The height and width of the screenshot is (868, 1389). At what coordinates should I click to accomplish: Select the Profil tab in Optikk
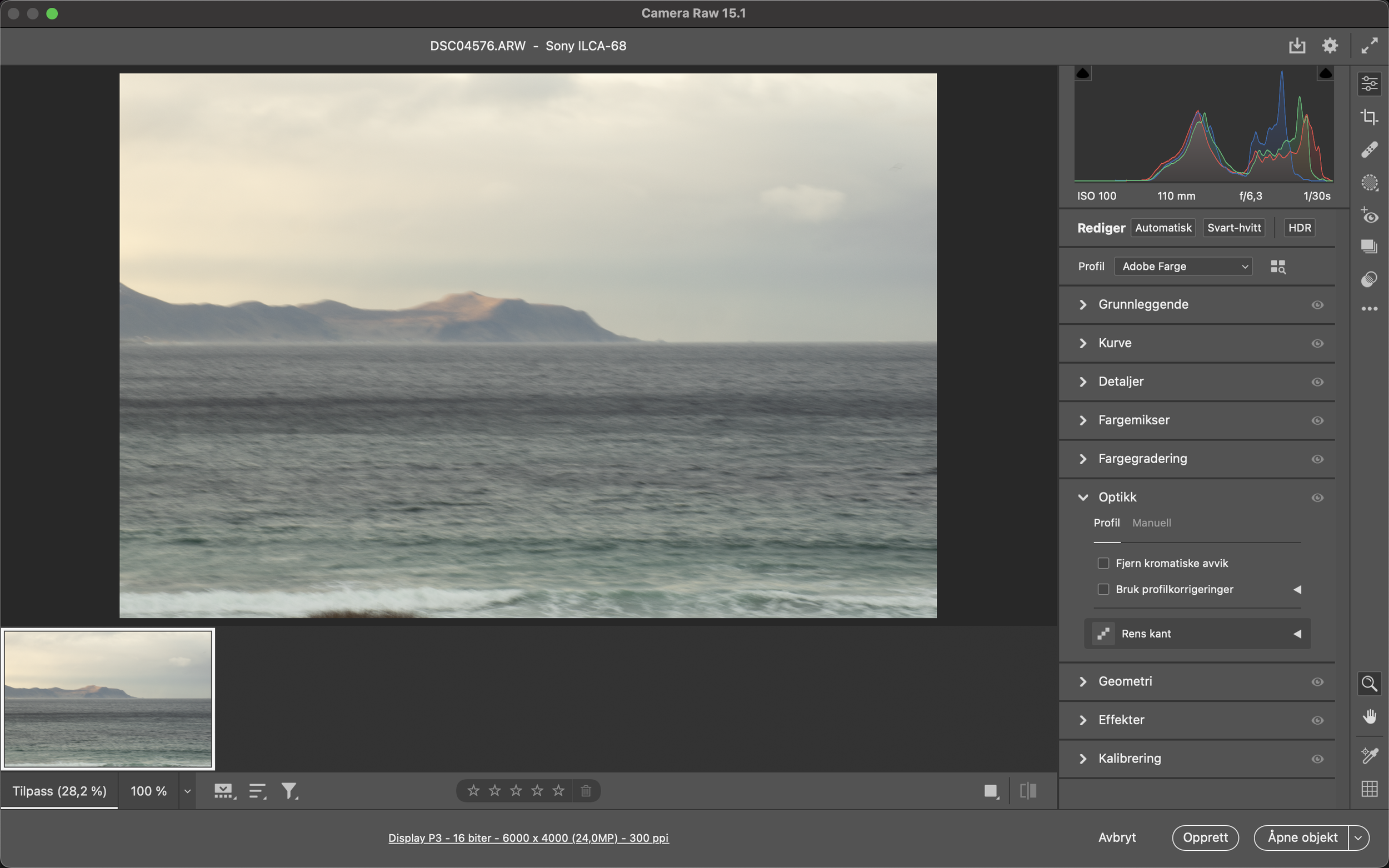(1107, 523)
